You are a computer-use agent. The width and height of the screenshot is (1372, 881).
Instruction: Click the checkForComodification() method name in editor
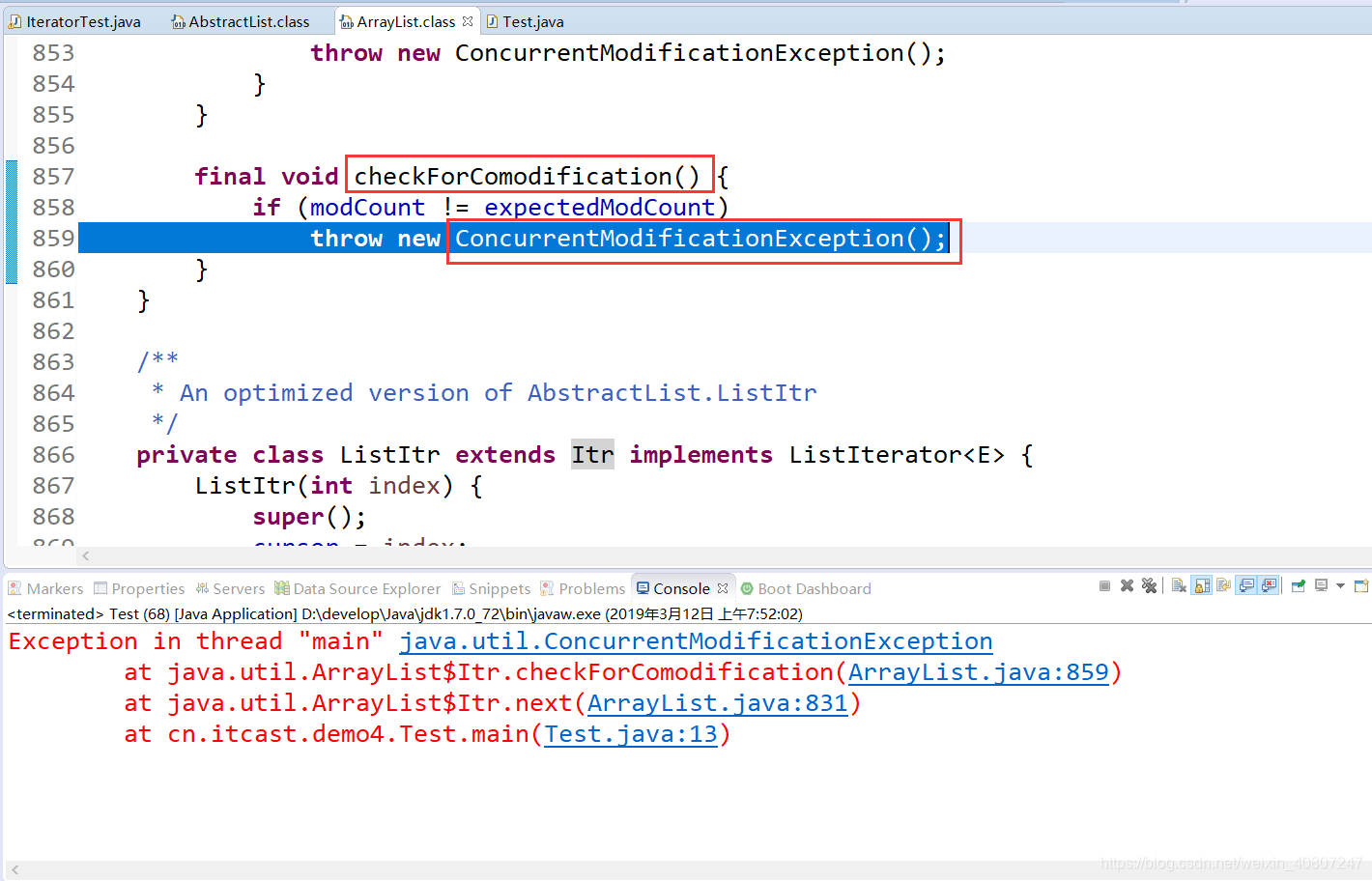click(528, 177)
